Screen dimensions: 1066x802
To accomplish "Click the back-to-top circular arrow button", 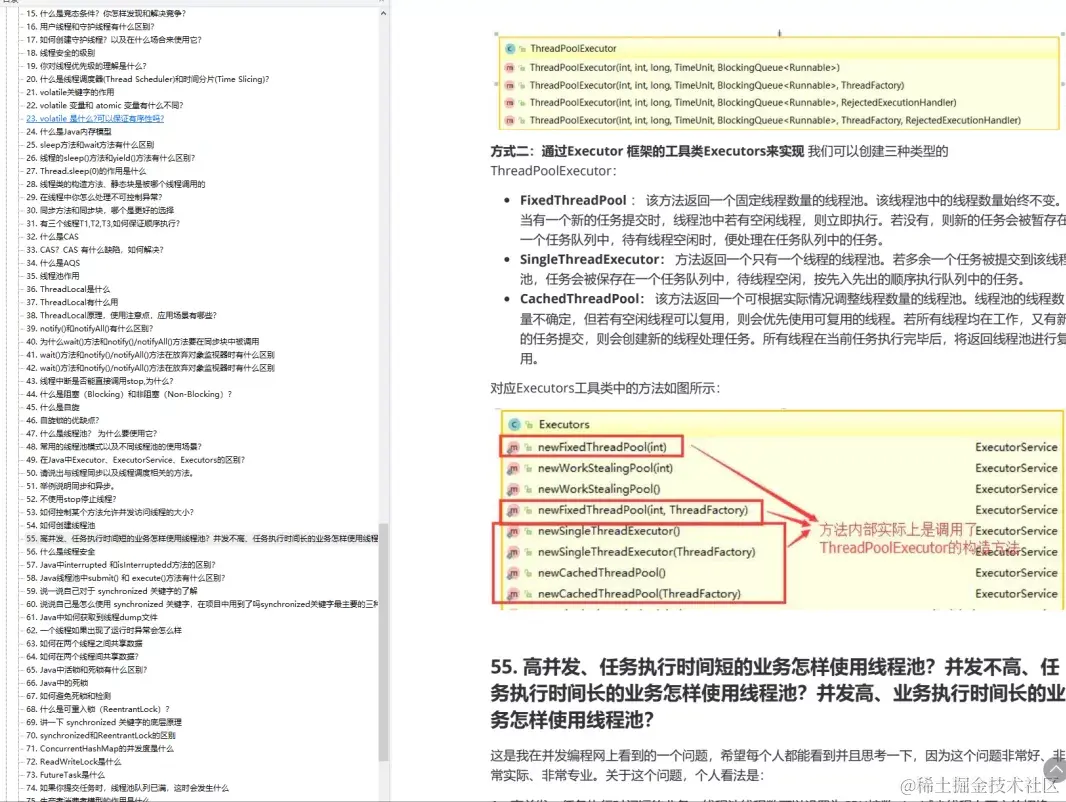I will pyautogui.click(x=1055, y=769).
